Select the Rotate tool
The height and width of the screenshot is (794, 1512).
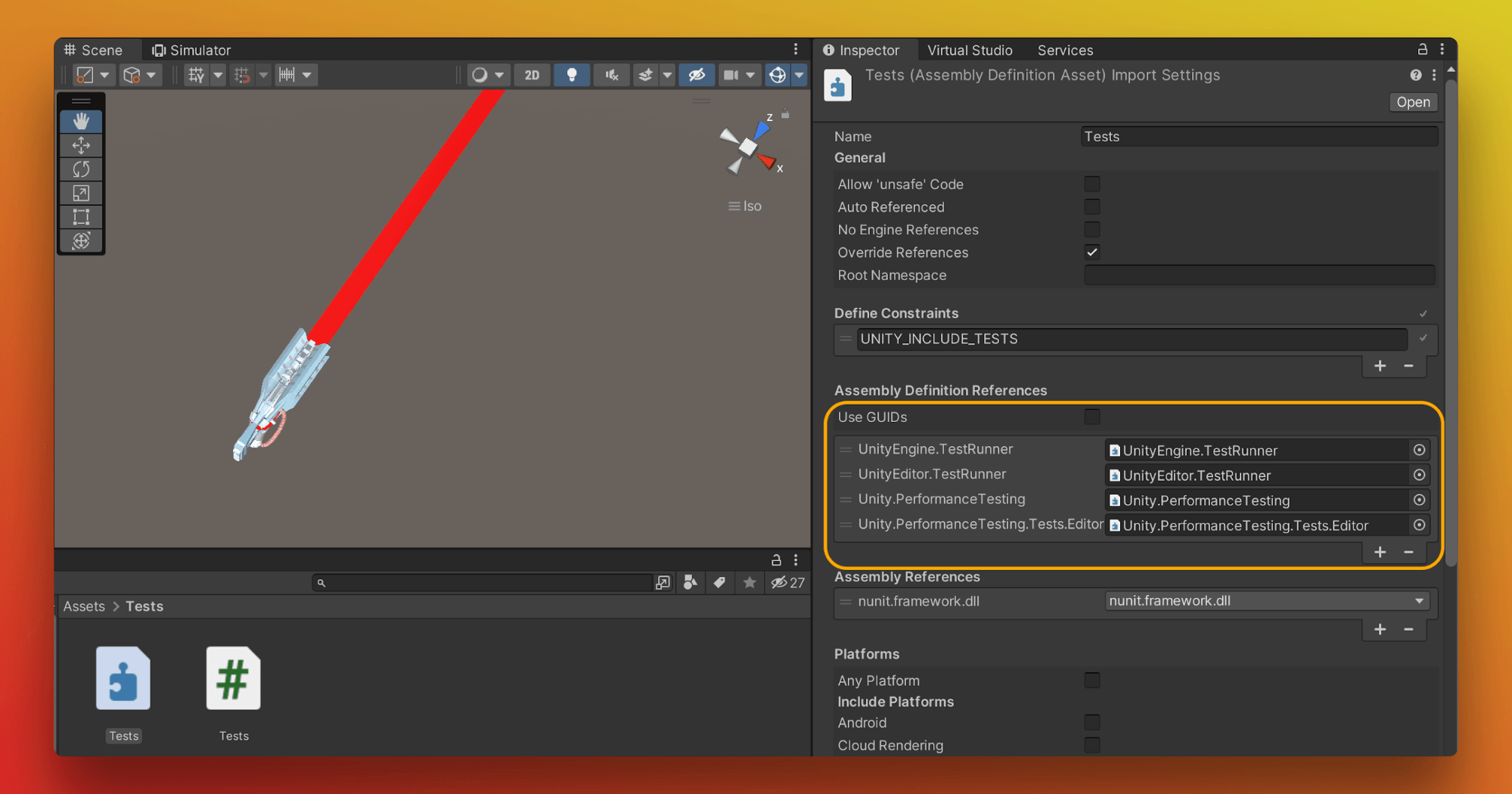[81, 169]
